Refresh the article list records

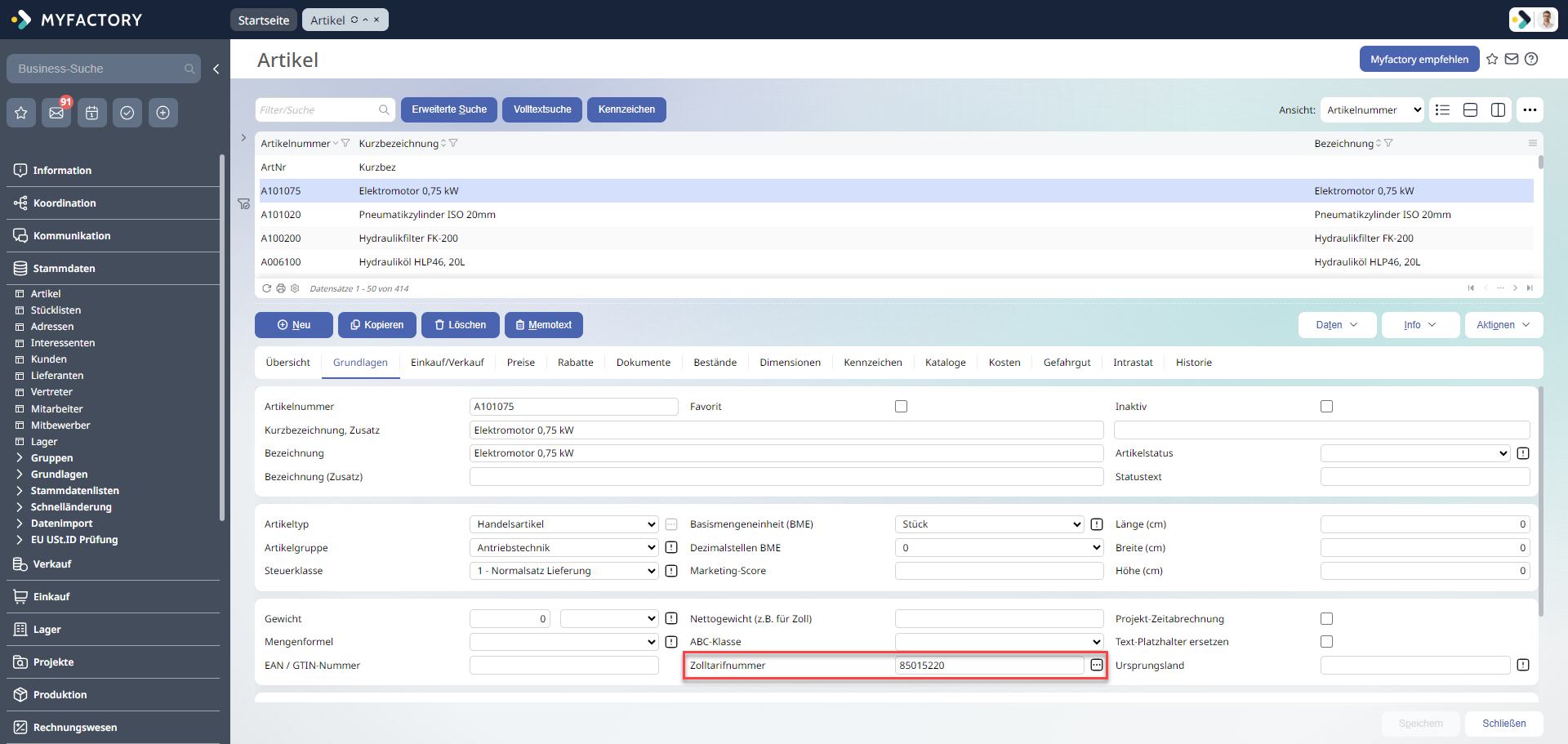[x=266, y=288]
